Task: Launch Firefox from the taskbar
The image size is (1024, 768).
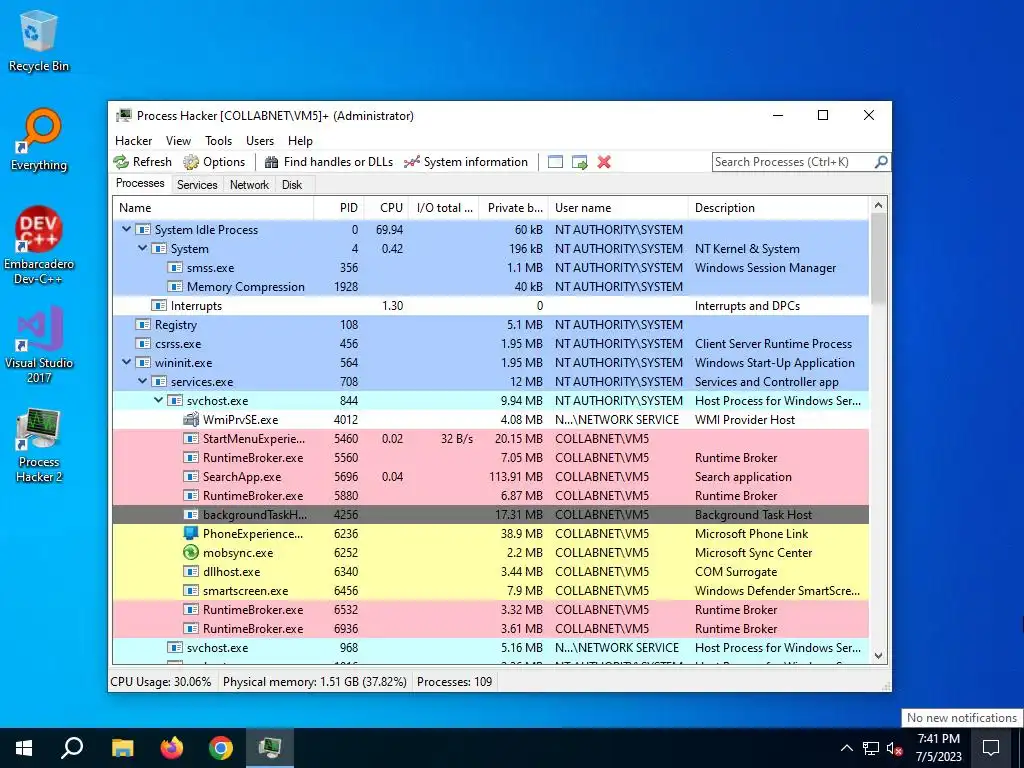Action: click(172, 748)
